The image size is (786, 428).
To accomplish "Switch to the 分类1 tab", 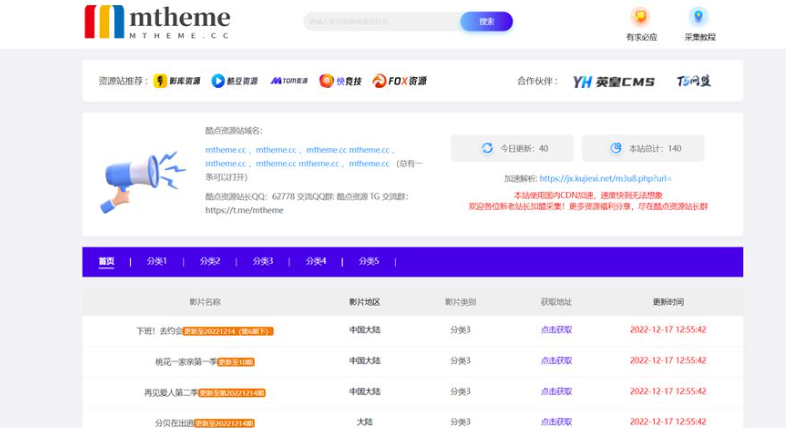I will pos(156,261).
